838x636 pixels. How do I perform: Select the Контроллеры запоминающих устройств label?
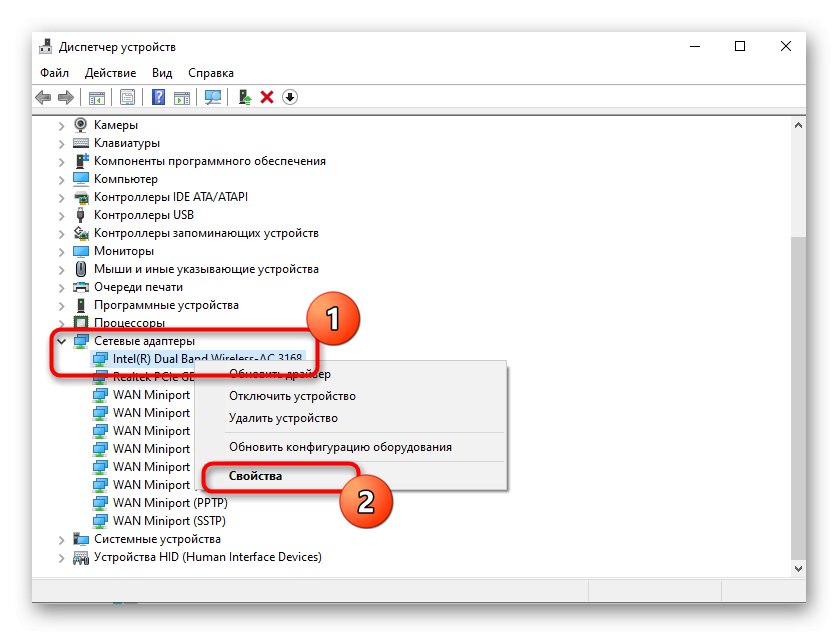tap(206, 233)
